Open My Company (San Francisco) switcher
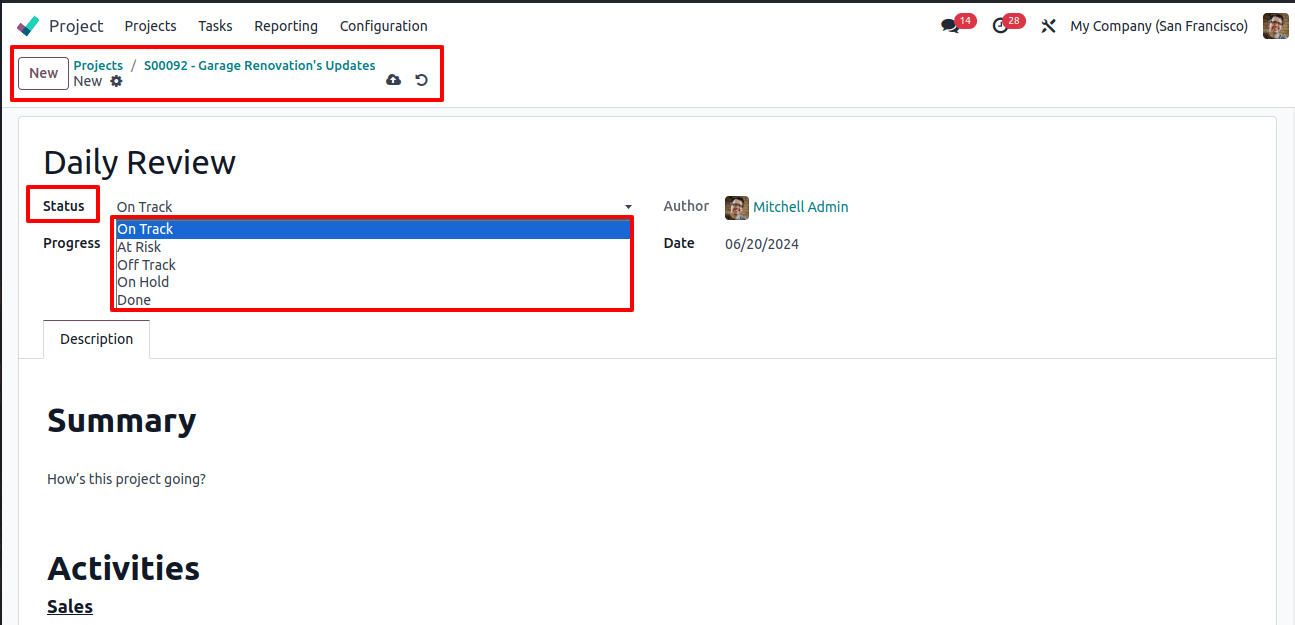Viewport: 1295px width, 625px height. tap(1159, 26)
